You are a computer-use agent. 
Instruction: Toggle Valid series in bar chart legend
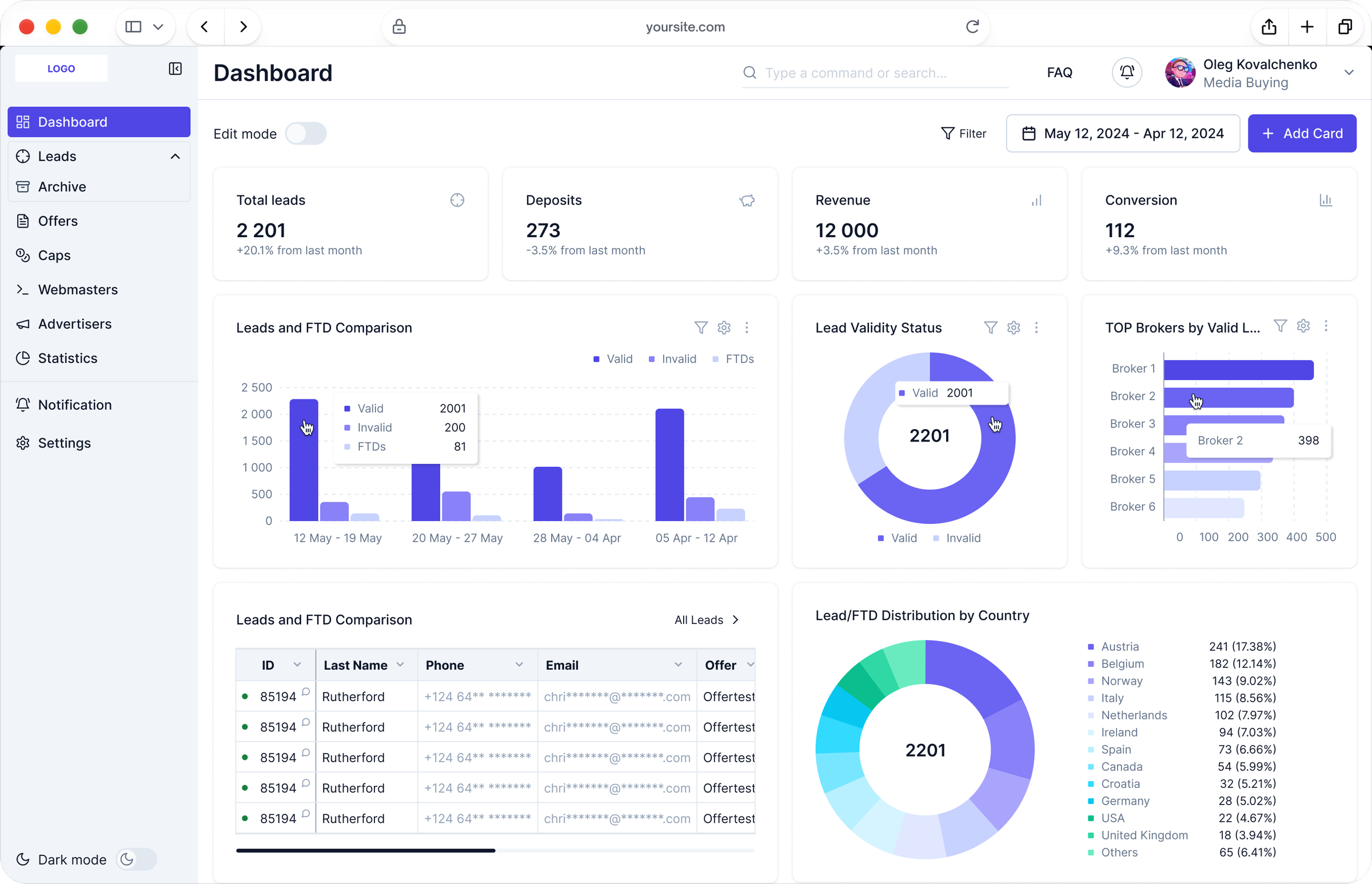(x=613, y=359)
